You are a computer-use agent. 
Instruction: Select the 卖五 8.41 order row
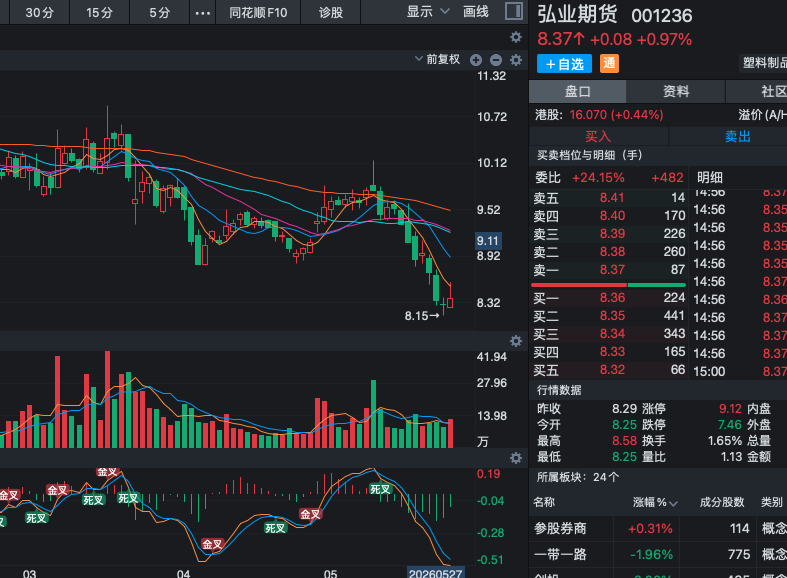(x=609, y=198)
